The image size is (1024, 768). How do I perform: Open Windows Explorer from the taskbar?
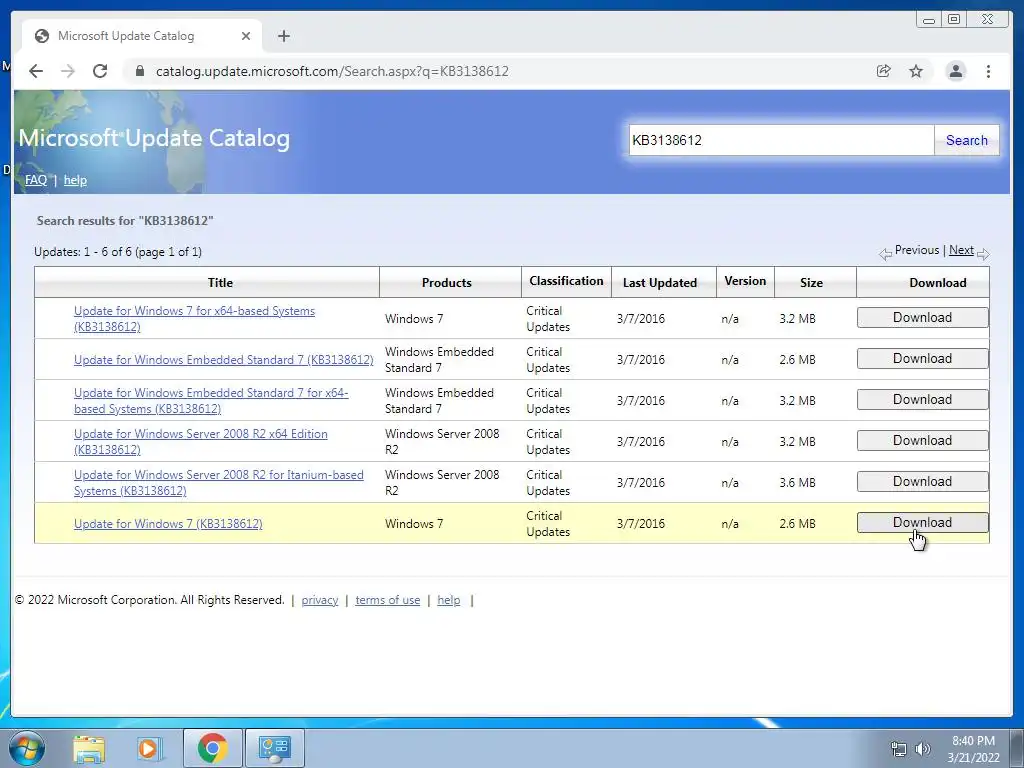click(89, 748)
